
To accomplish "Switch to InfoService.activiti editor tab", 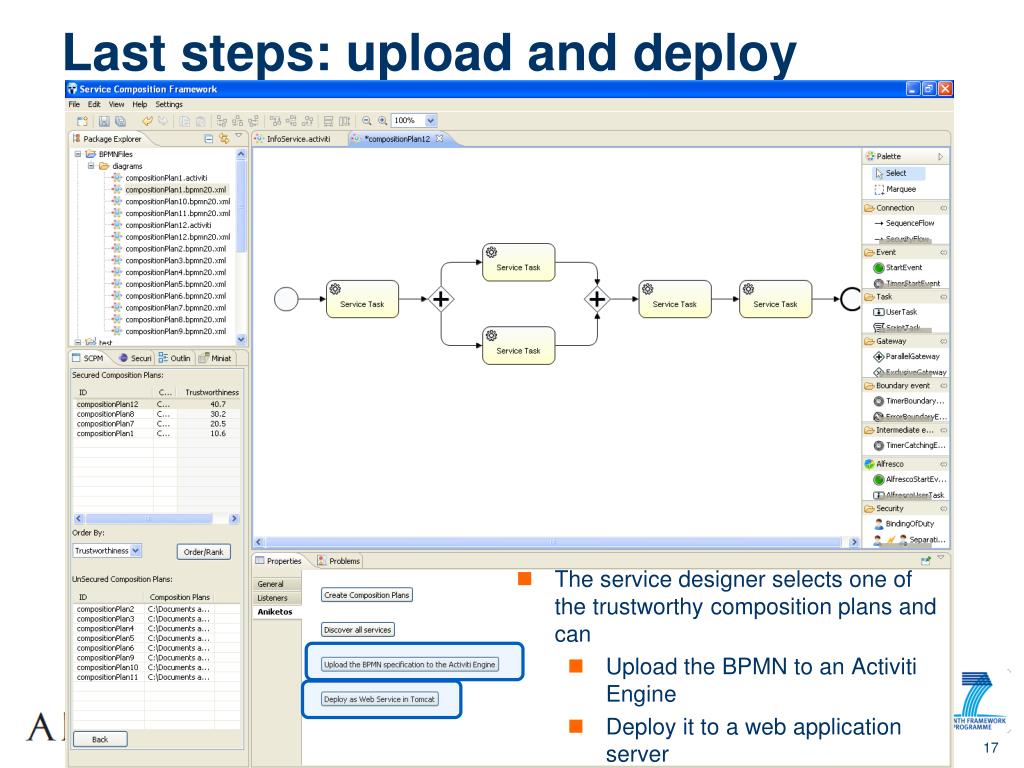I will [293, 138].
